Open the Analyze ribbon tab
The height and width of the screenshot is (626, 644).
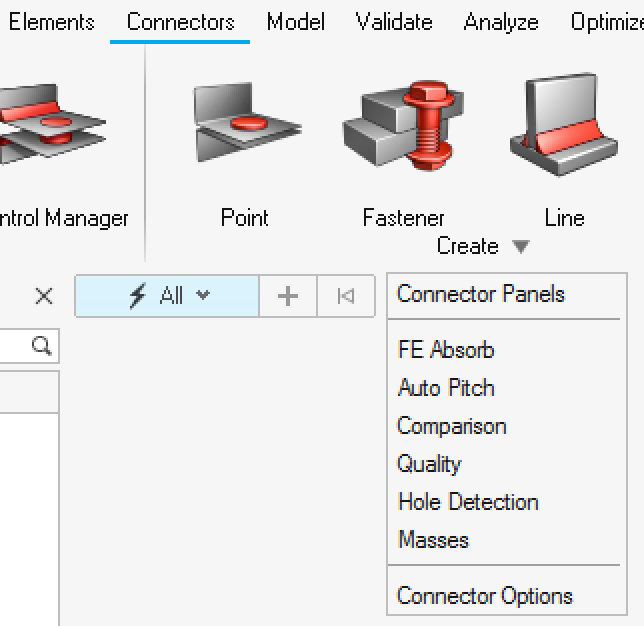[501, 22]
